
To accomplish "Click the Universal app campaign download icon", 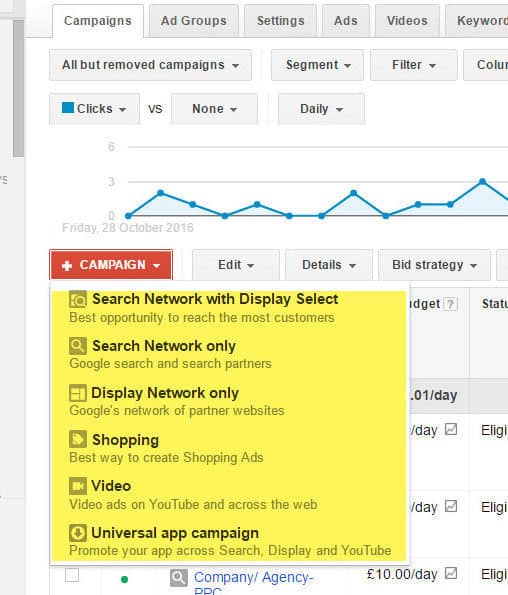I will click(x=78, y=533).
